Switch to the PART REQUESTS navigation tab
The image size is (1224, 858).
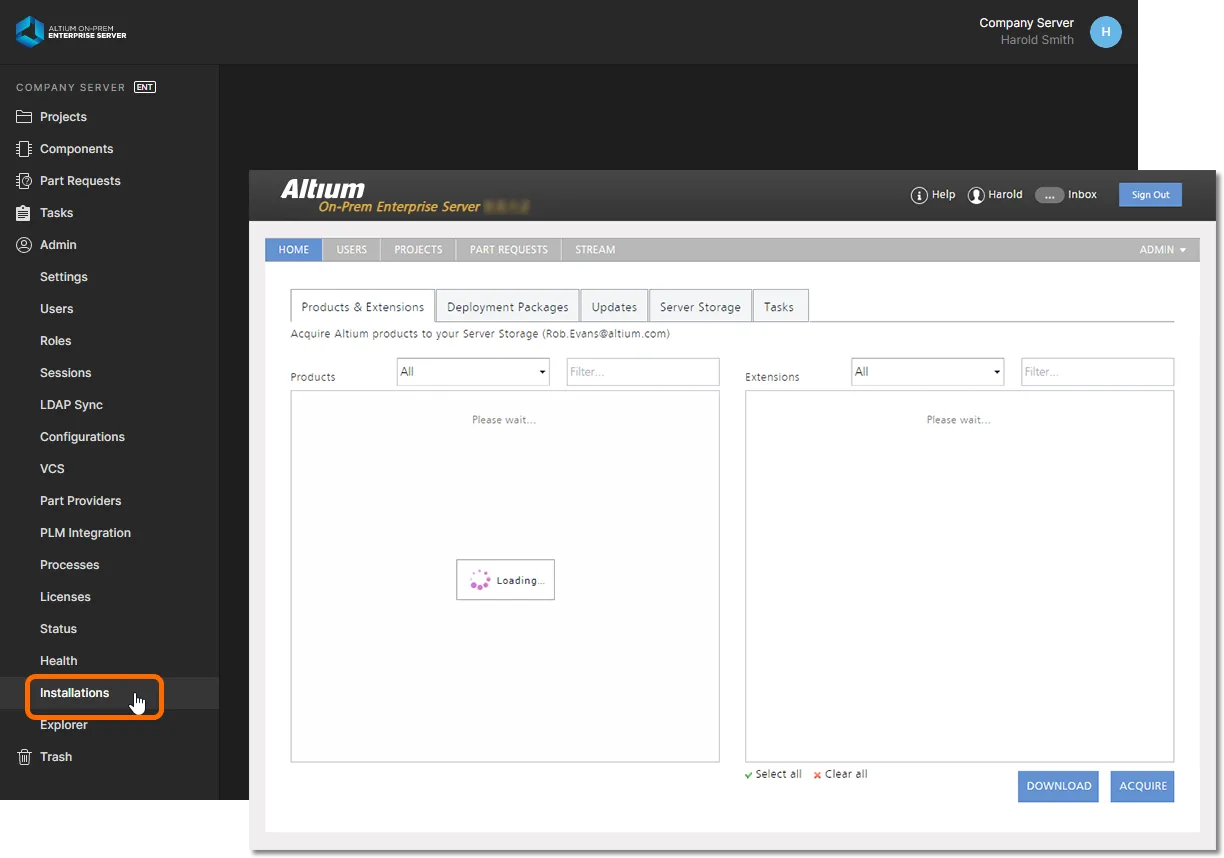tap(509, 250)
